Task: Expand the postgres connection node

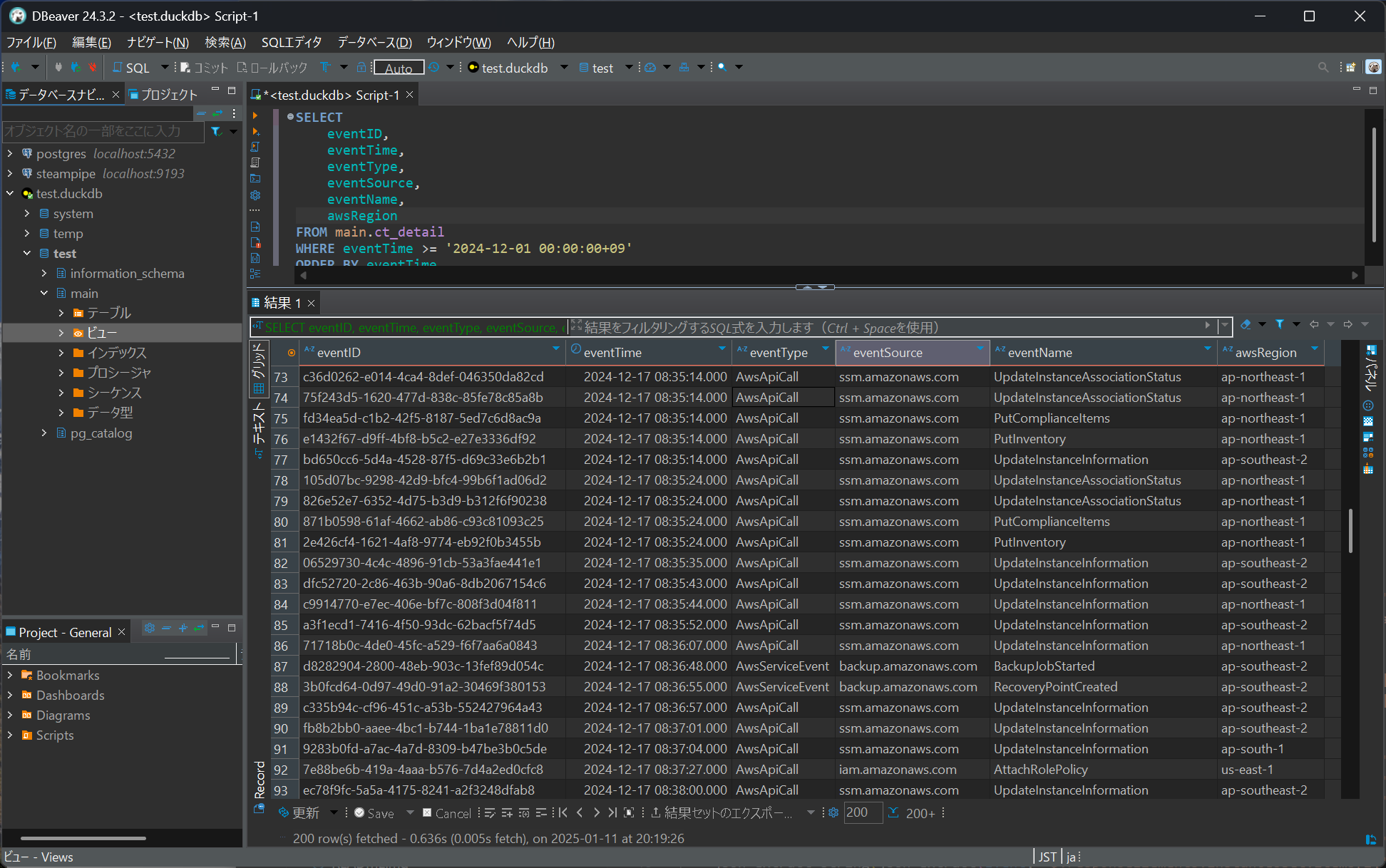Action: coord(10,154)
